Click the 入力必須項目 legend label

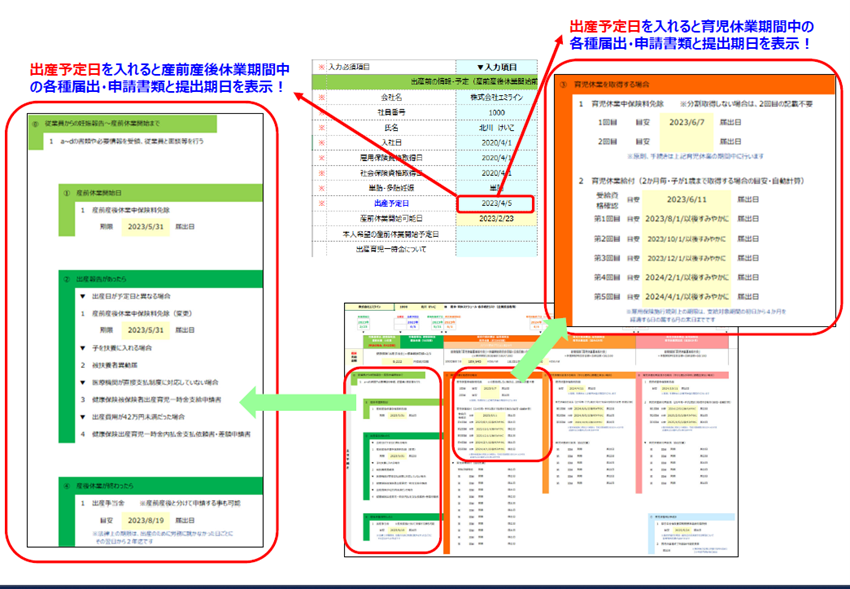coord(349,67)
